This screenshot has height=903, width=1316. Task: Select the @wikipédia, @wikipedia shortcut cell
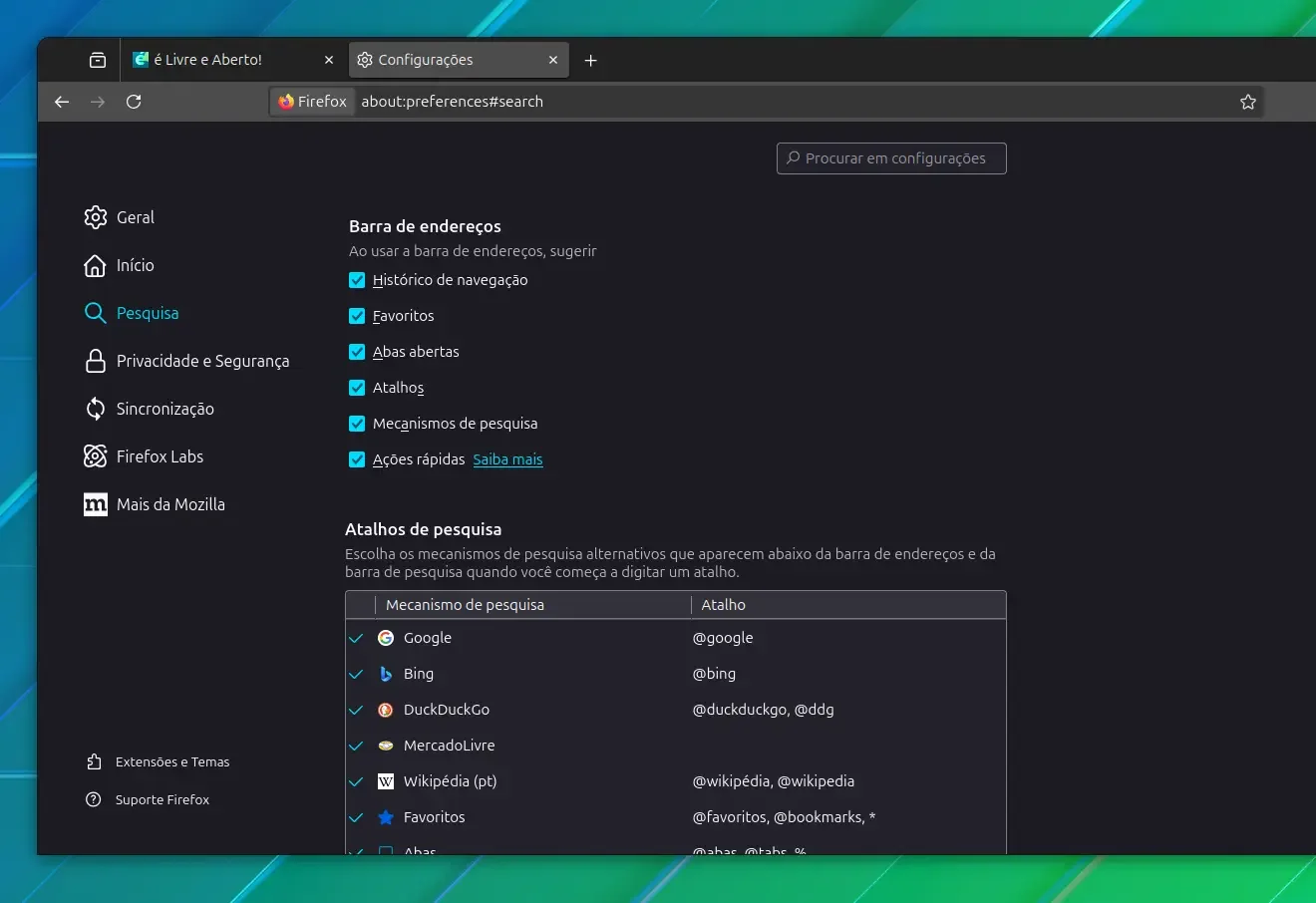coord(774,781)
